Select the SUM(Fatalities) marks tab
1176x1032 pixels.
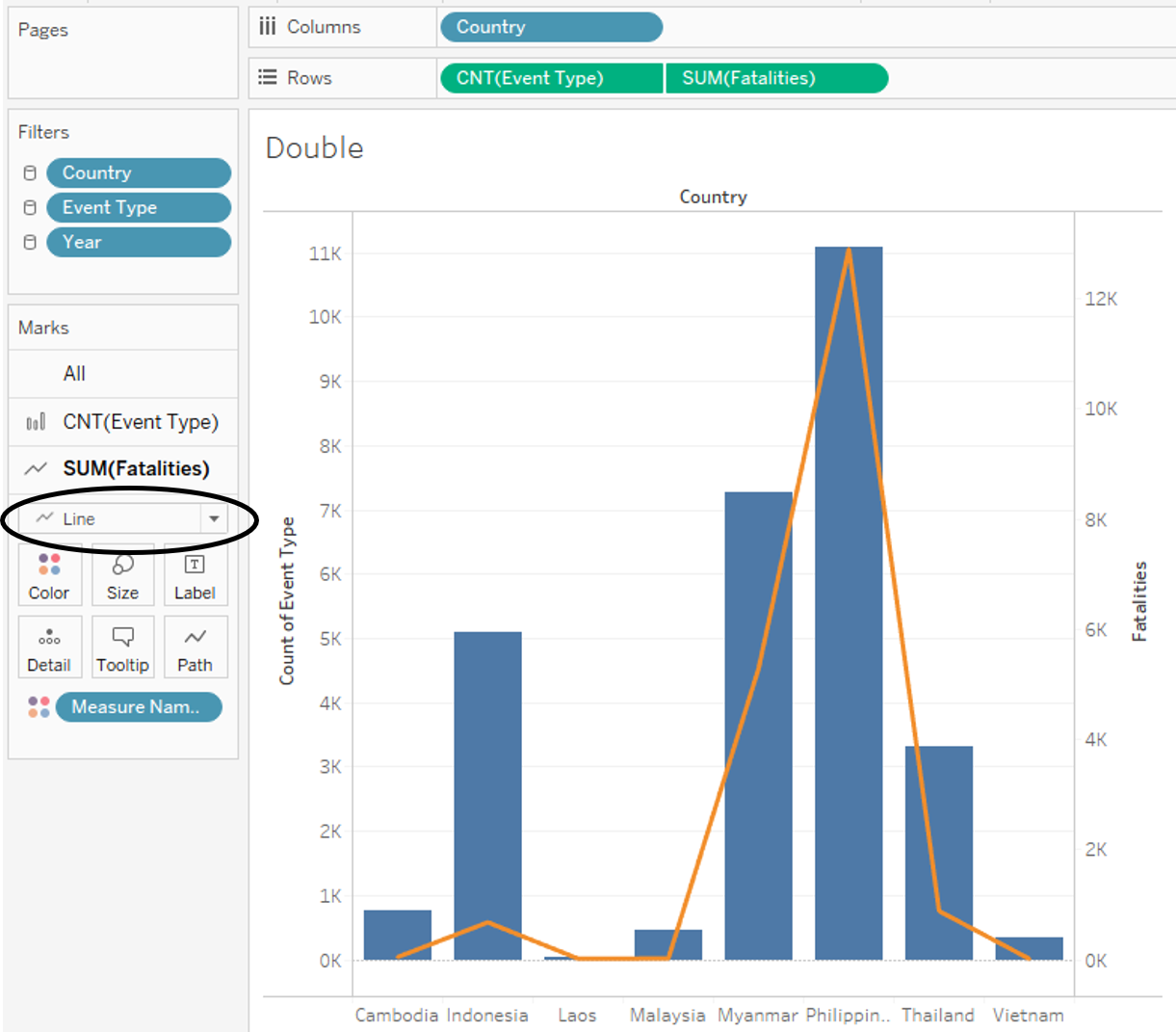click(136, 469)
